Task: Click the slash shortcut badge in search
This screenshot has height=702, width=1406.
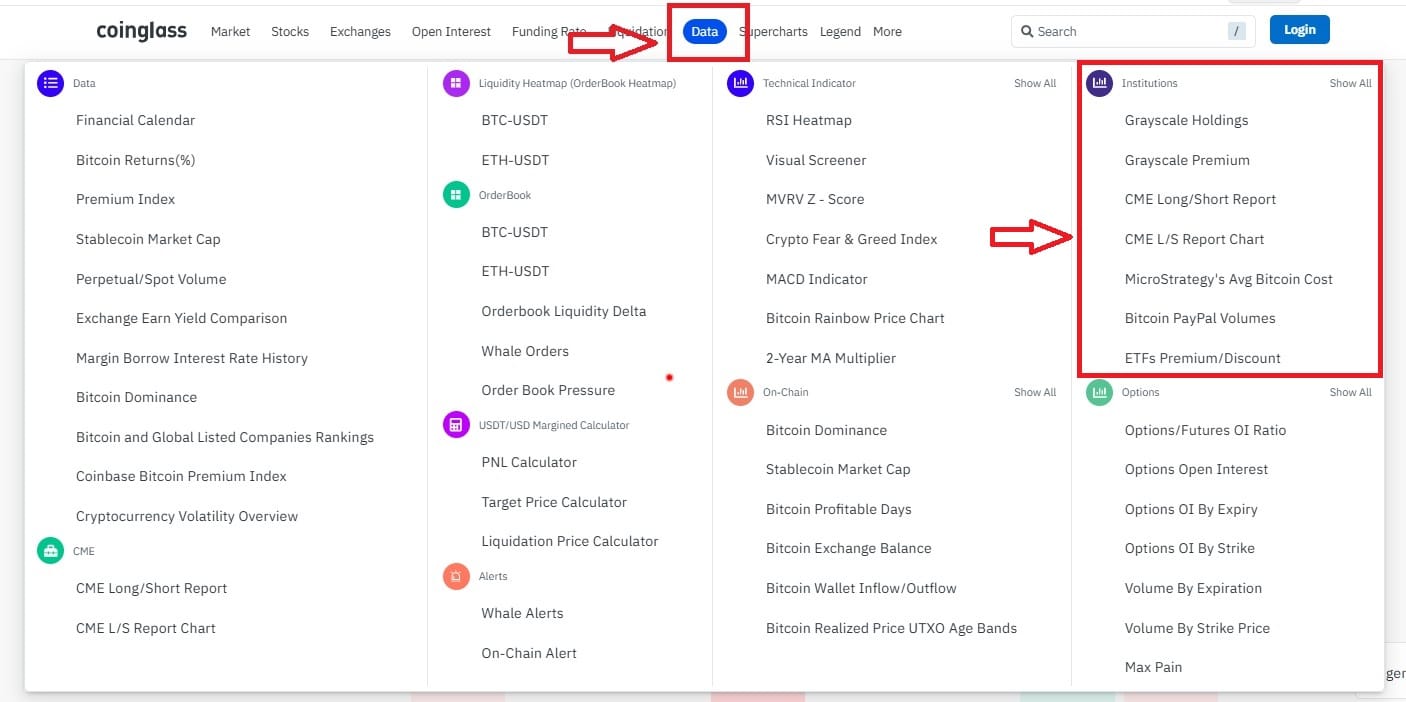Action: [x=1237, y=32]
